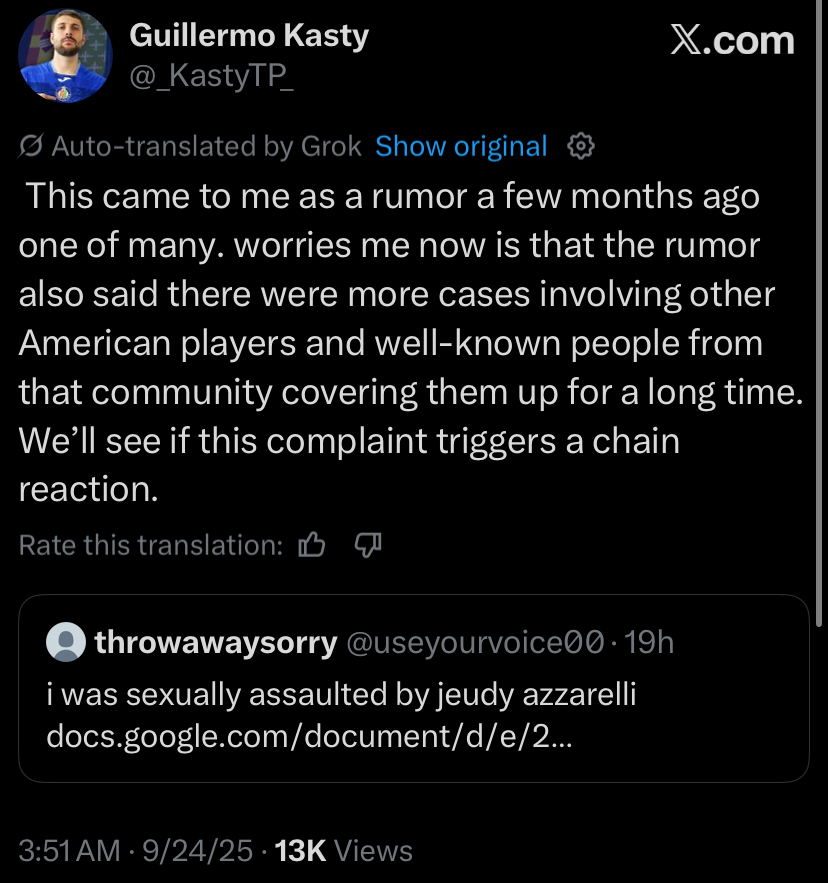Click the 3:51 AM 9/24/25 timestamp
This screenshot has height=883, width=828.
point(135,851)
